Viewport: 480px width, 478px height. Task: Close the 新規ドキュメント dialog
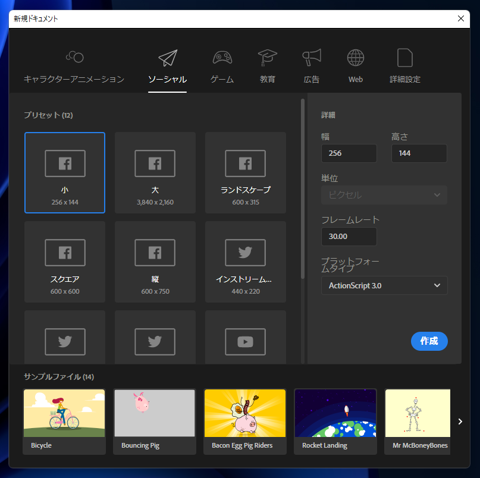[x=461, y=19]
